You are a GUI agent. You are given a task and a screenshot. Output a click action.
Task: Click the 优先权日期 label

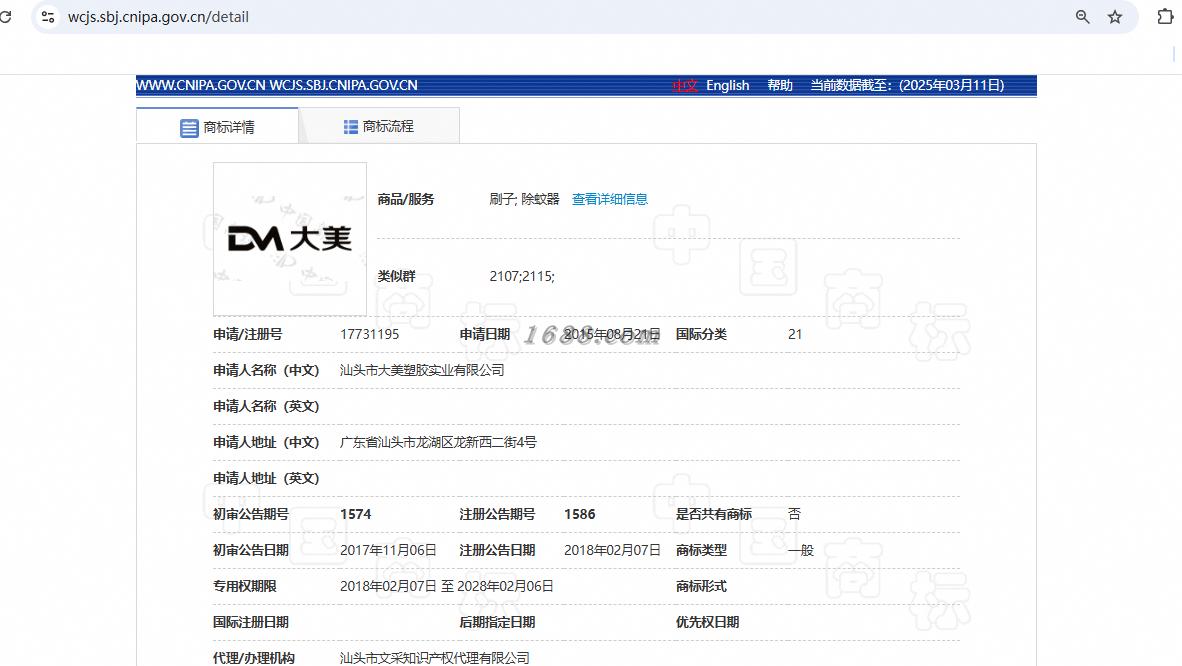707,622
